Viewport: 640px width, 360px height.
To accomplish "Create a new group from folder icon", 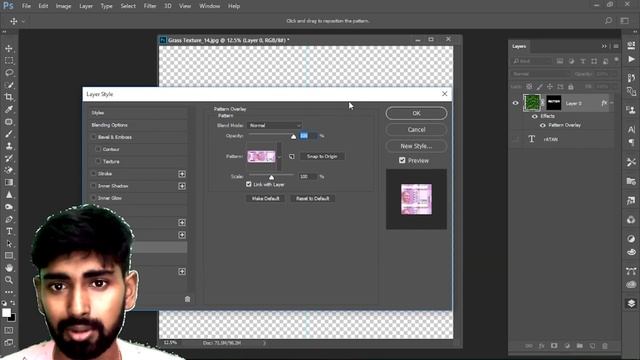I will [580, 346].
